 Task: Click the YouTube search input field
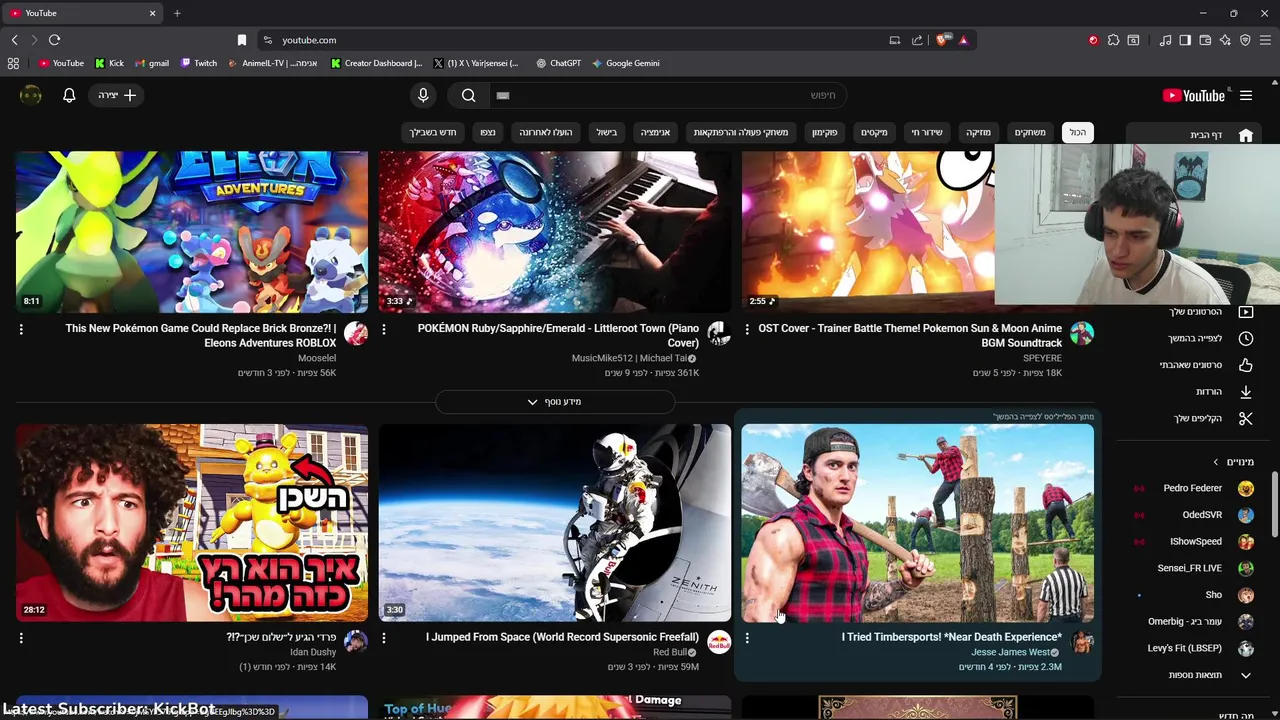[x=666, y=95]
